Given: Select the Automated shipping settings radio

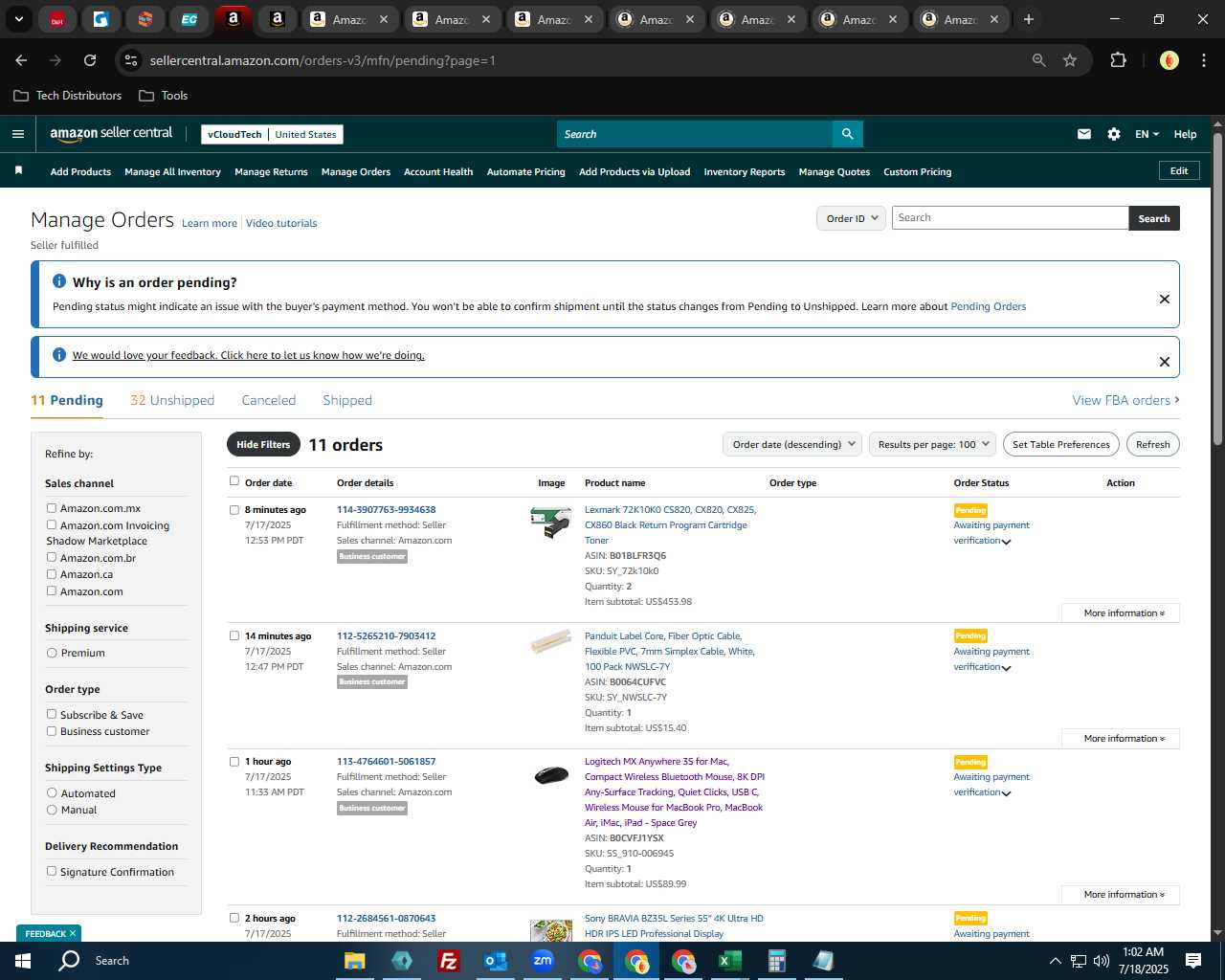Looking at the screenshot, I should tap(52, 793).
